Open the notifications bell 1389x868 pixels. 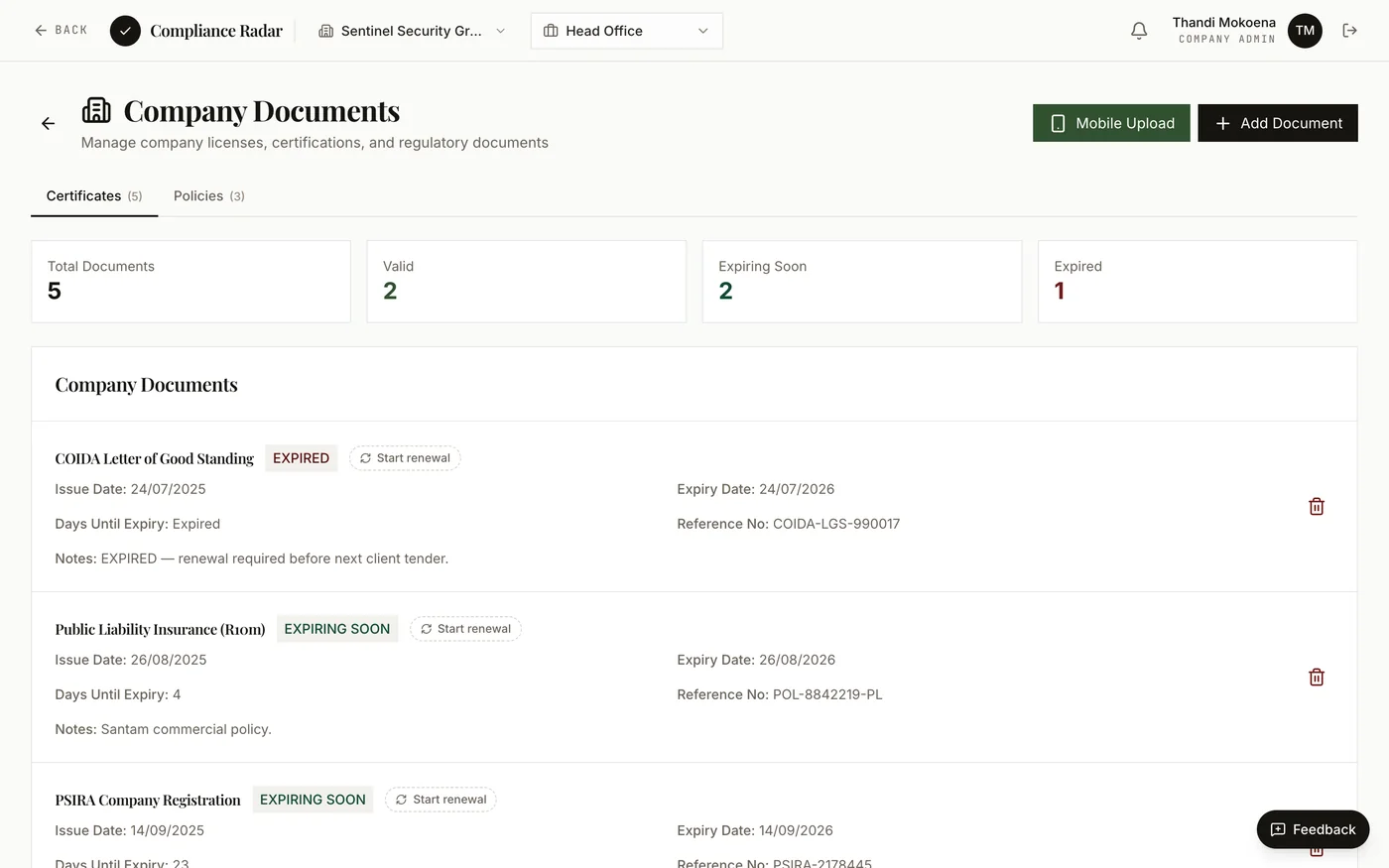point(1139,31)
